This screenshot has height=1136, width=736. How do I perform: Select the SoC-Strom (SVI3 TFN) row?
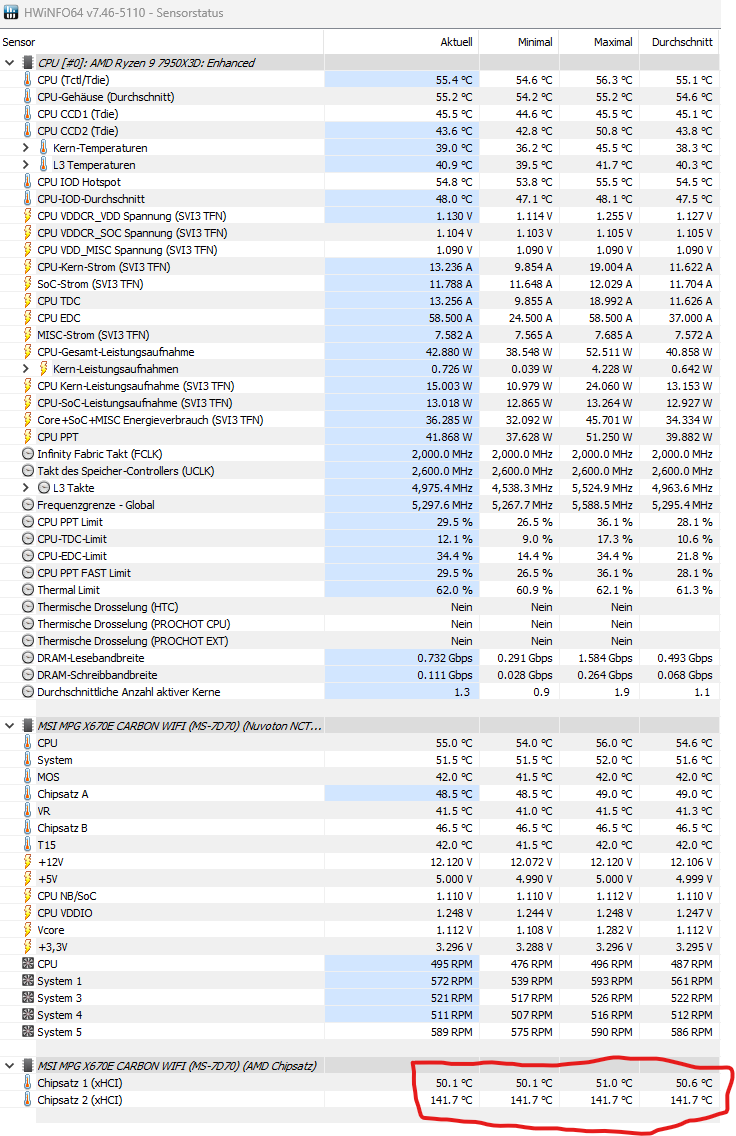360,284
